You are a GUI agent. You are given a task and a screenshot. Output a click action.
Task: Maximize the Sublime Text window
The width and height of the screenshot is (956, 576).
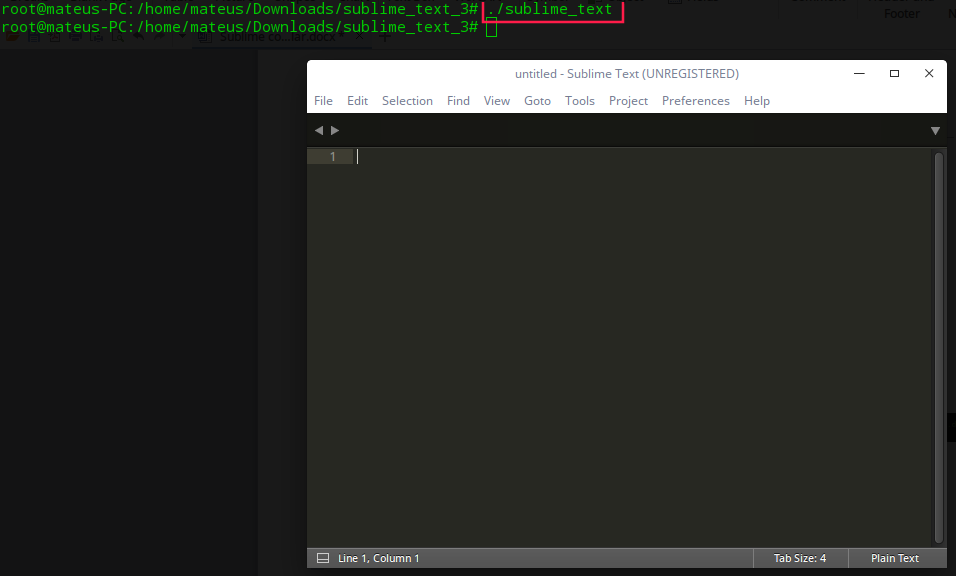pyautogui.click(x=894, y=73)
